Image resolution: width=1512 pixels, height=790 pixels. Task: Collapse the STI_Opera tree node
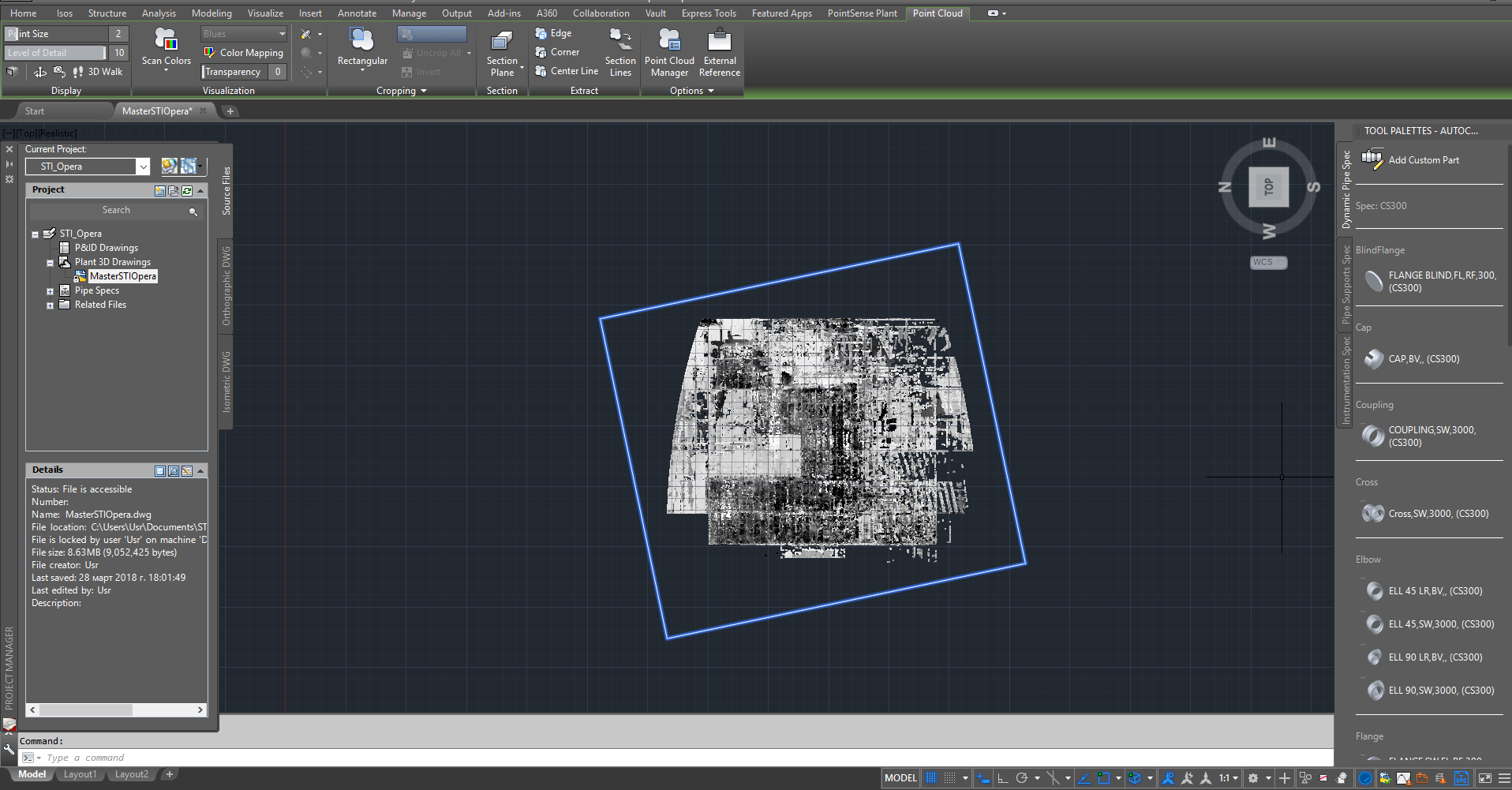(x=36, y=234)
